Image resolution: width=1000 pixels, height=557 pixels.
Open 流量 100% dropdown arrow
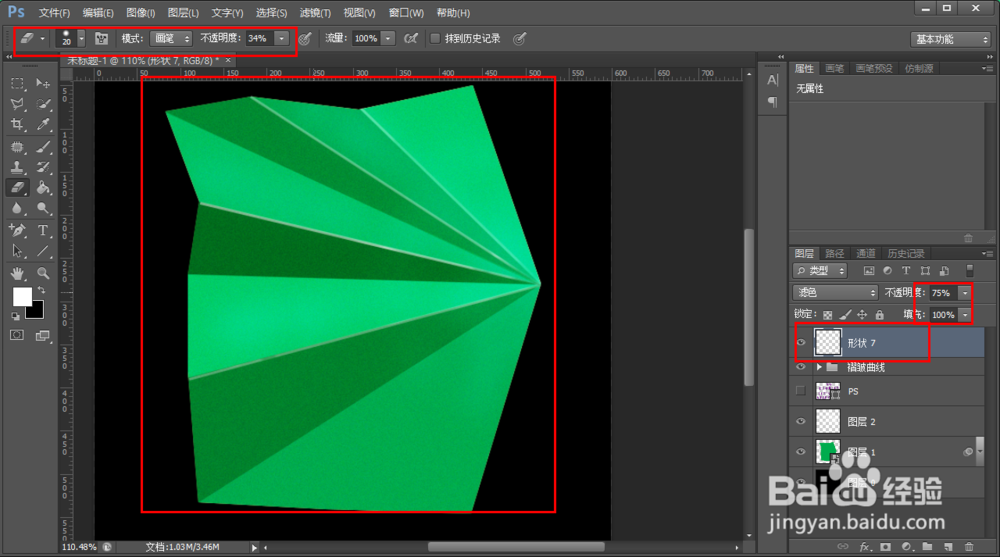pos(388,38)
